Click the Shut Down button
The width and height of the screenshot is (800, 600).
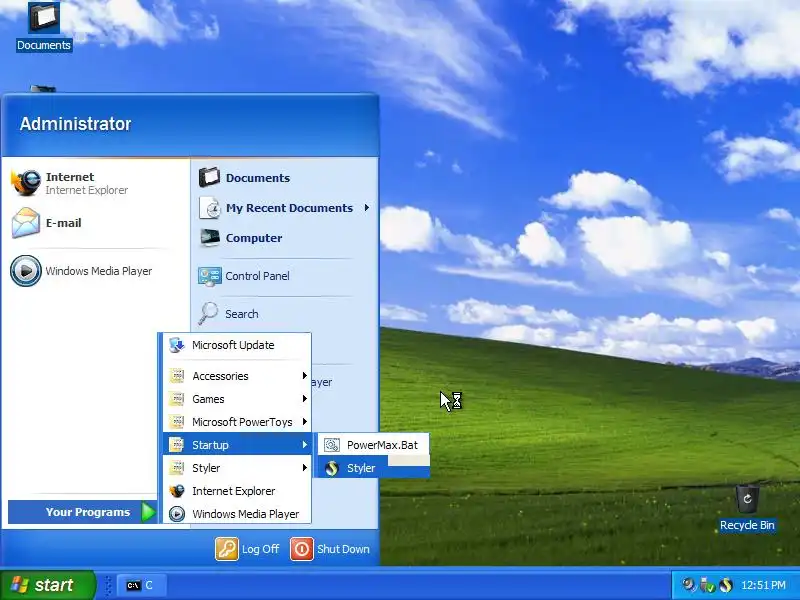[330, 549]
